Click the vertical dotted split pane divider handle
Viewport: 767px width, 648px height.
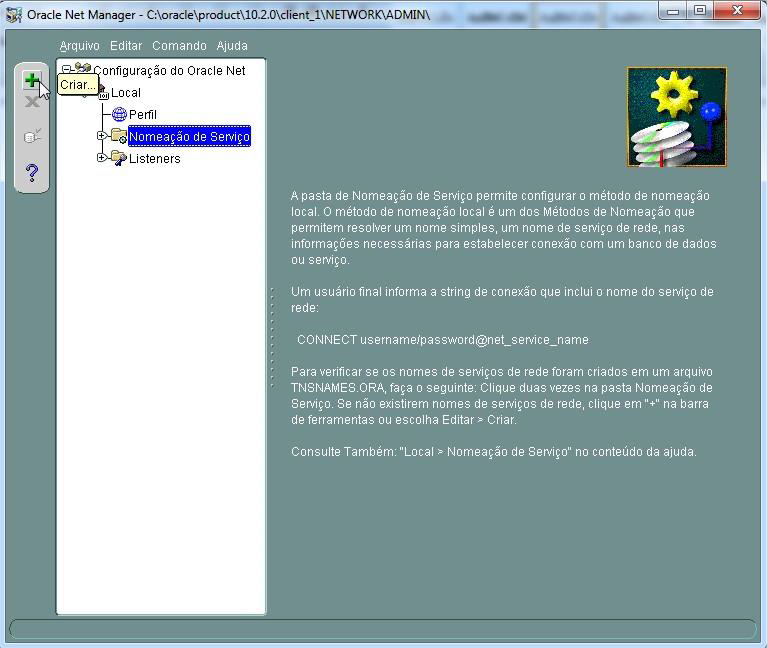click(x=272, y=338)
